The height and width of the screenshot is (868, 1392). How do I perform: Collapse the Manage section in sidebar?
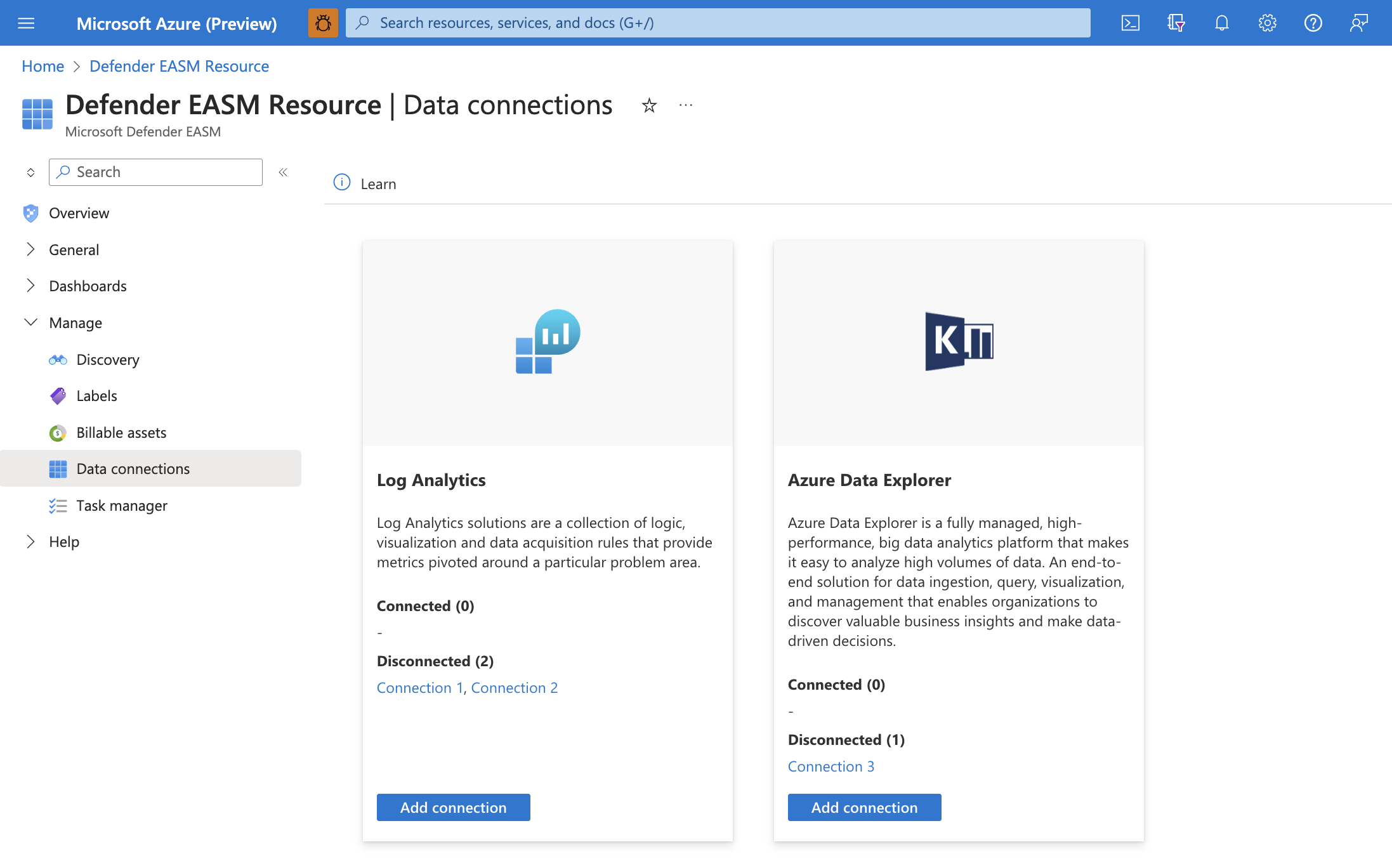[x=30, y=322]
